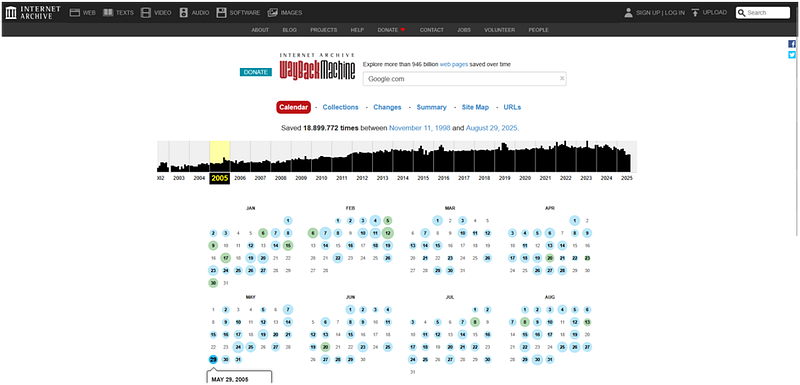Select highlighted year 2005 on timeline

point(219,178)
